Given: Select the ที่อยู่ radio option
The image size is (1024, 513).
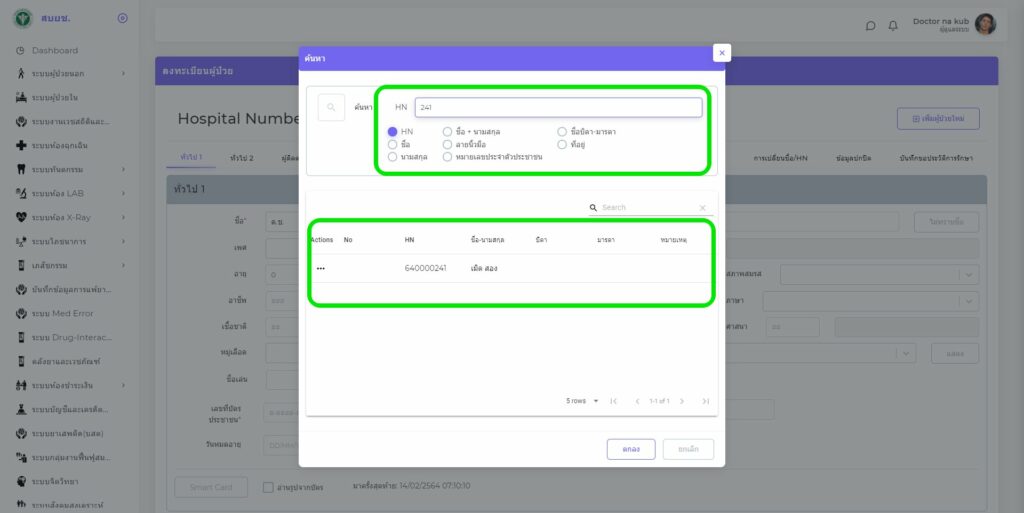Looking at the screenshot, I should tap(562, 145).
